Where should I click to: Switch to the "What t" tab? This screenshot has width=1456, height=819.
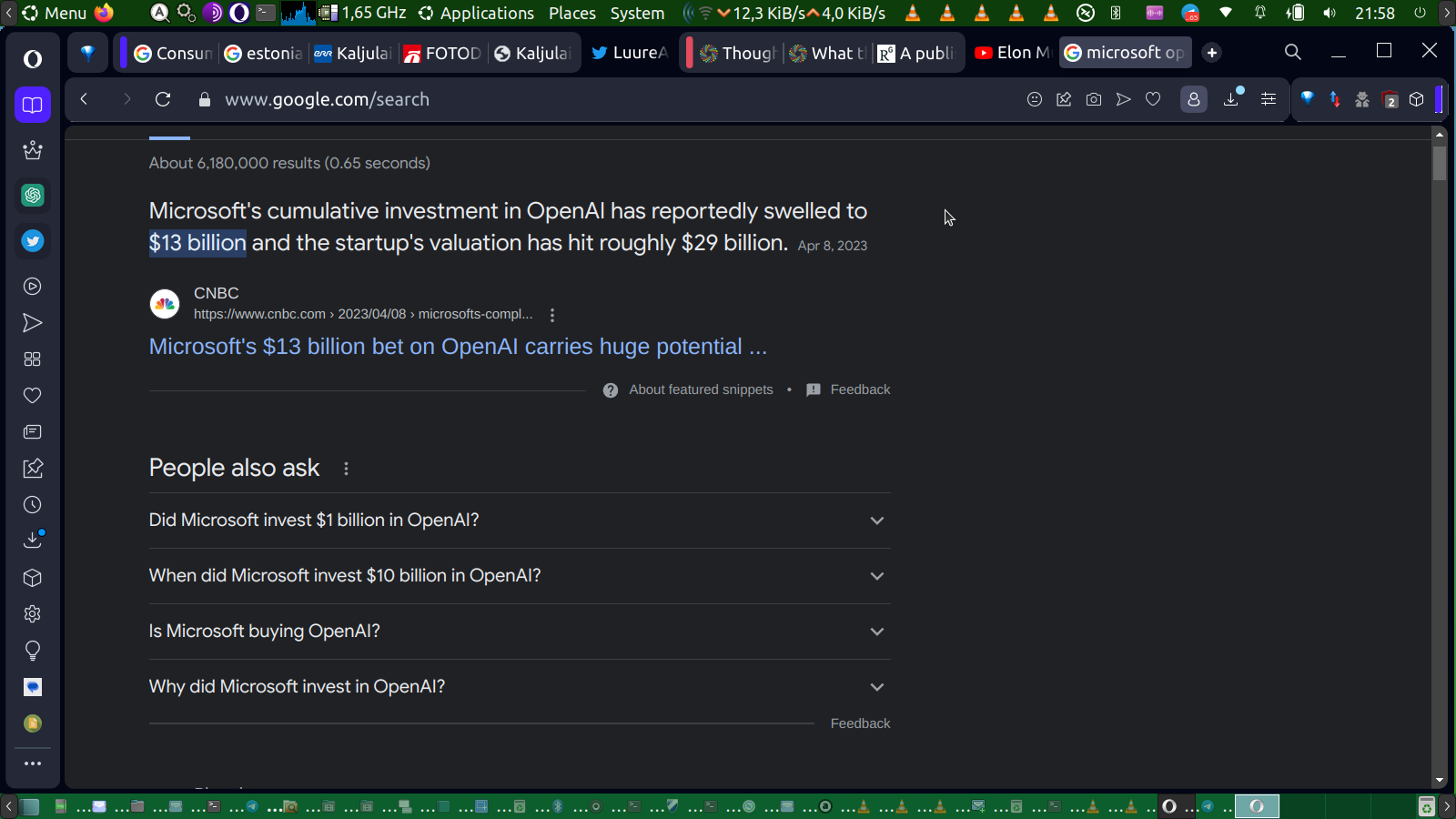[x=827, y=53]
